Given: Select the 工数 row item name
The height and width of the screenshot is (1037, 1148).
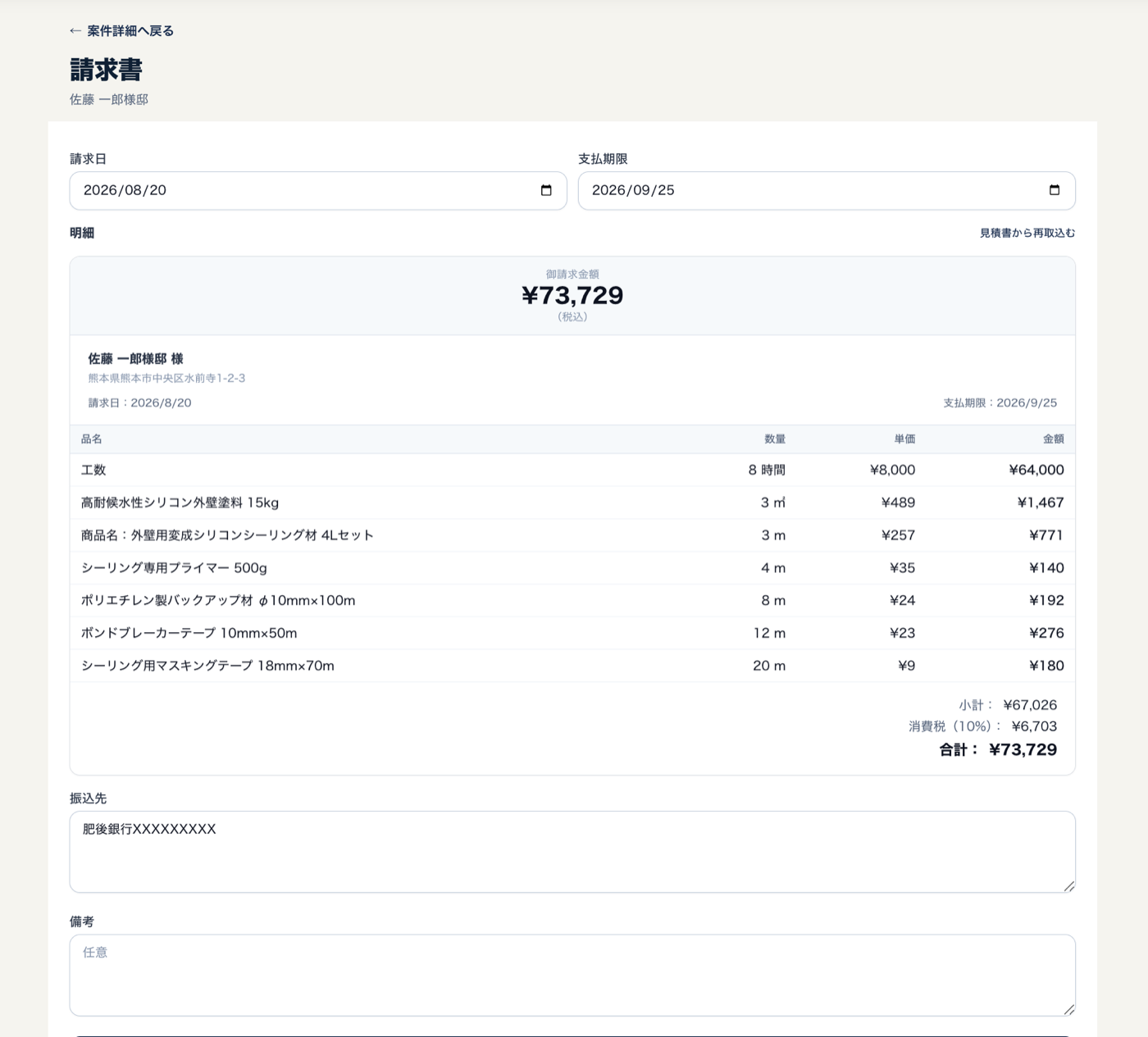Looking at the screenshot, I should coord(93,470).
